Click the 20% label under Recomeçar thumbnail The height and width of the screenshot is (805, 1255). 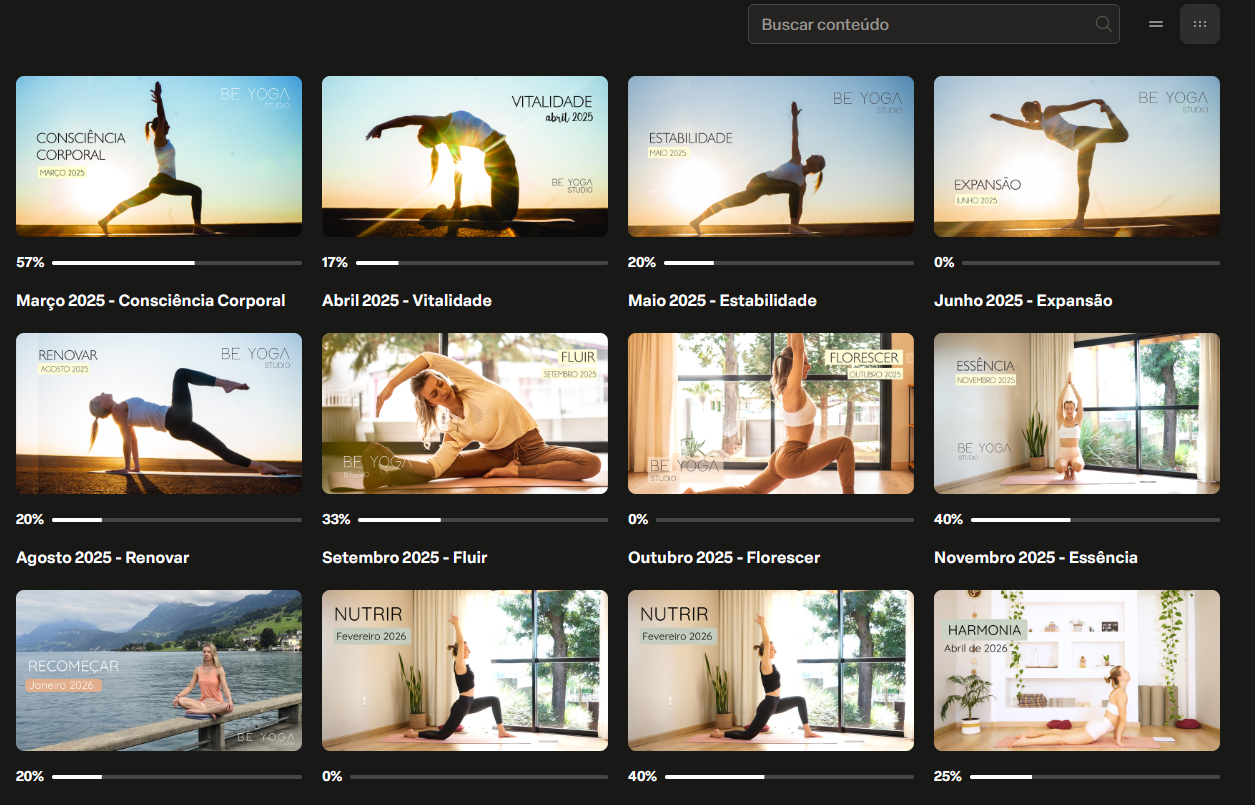coord(30,777)
